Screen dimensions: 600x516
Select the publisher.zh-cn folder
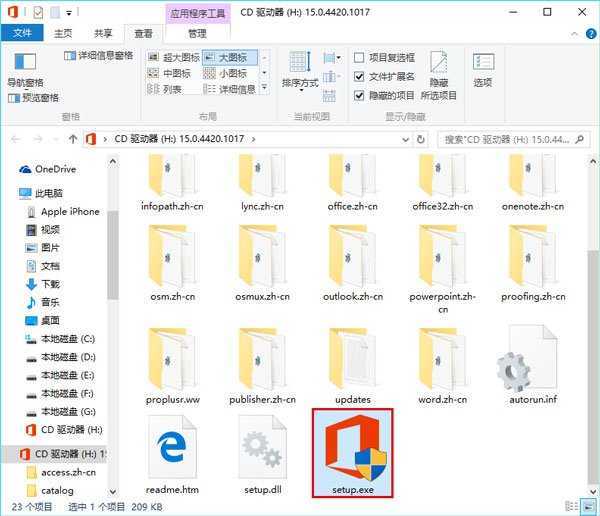pyautogui.click(x=262, y=366)
